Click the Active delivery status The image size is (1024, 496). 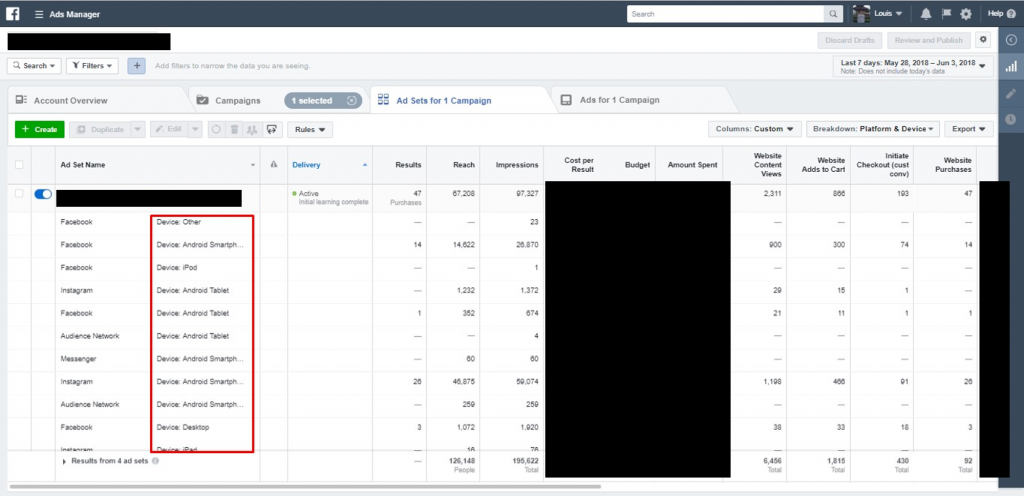pyautogui.click(x=306, y=193)
